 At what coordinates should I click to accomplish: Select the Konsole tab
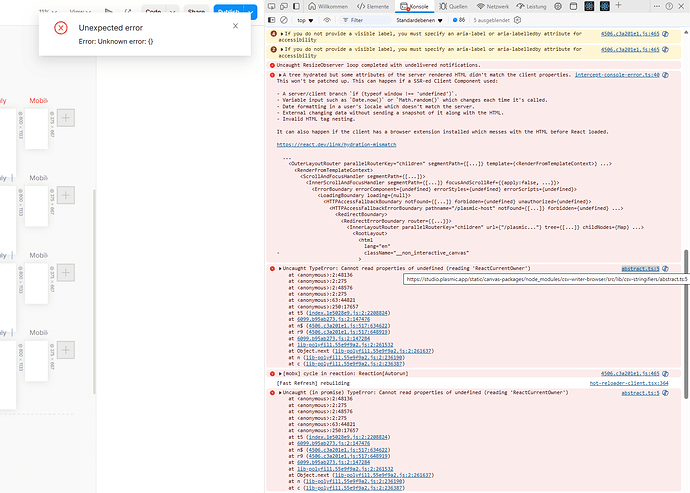tap(414, 6)
